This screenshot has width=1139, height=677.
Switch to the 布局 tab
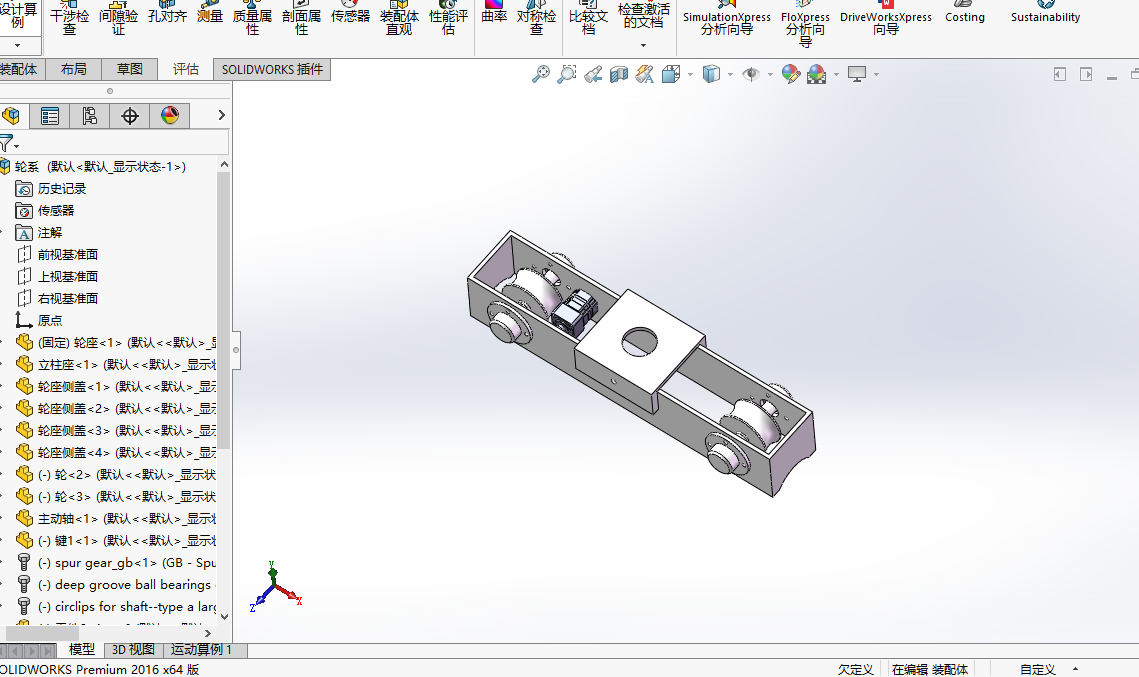73,69
